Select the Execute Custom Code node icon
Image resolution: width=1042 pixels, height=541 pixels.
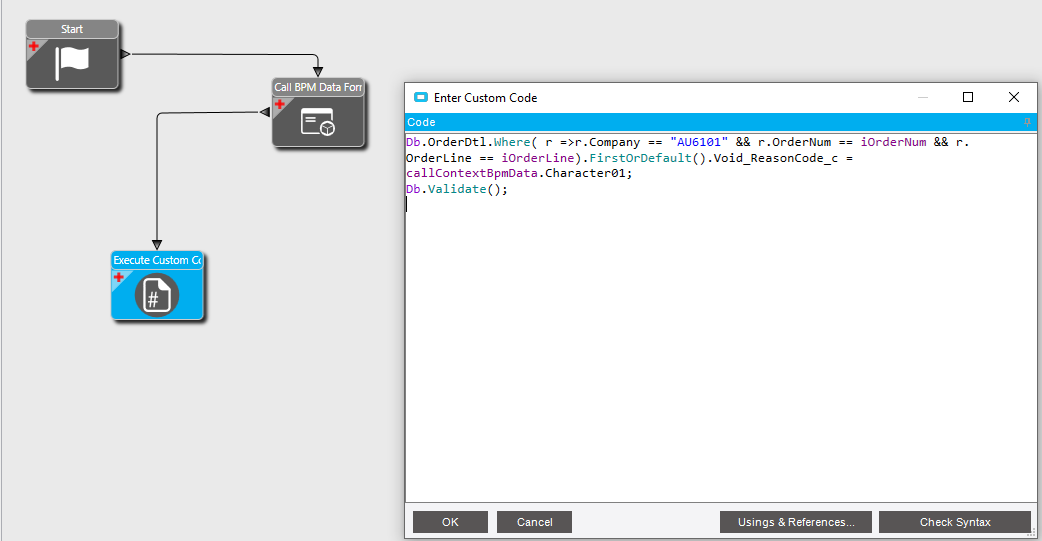pos(157,295)
